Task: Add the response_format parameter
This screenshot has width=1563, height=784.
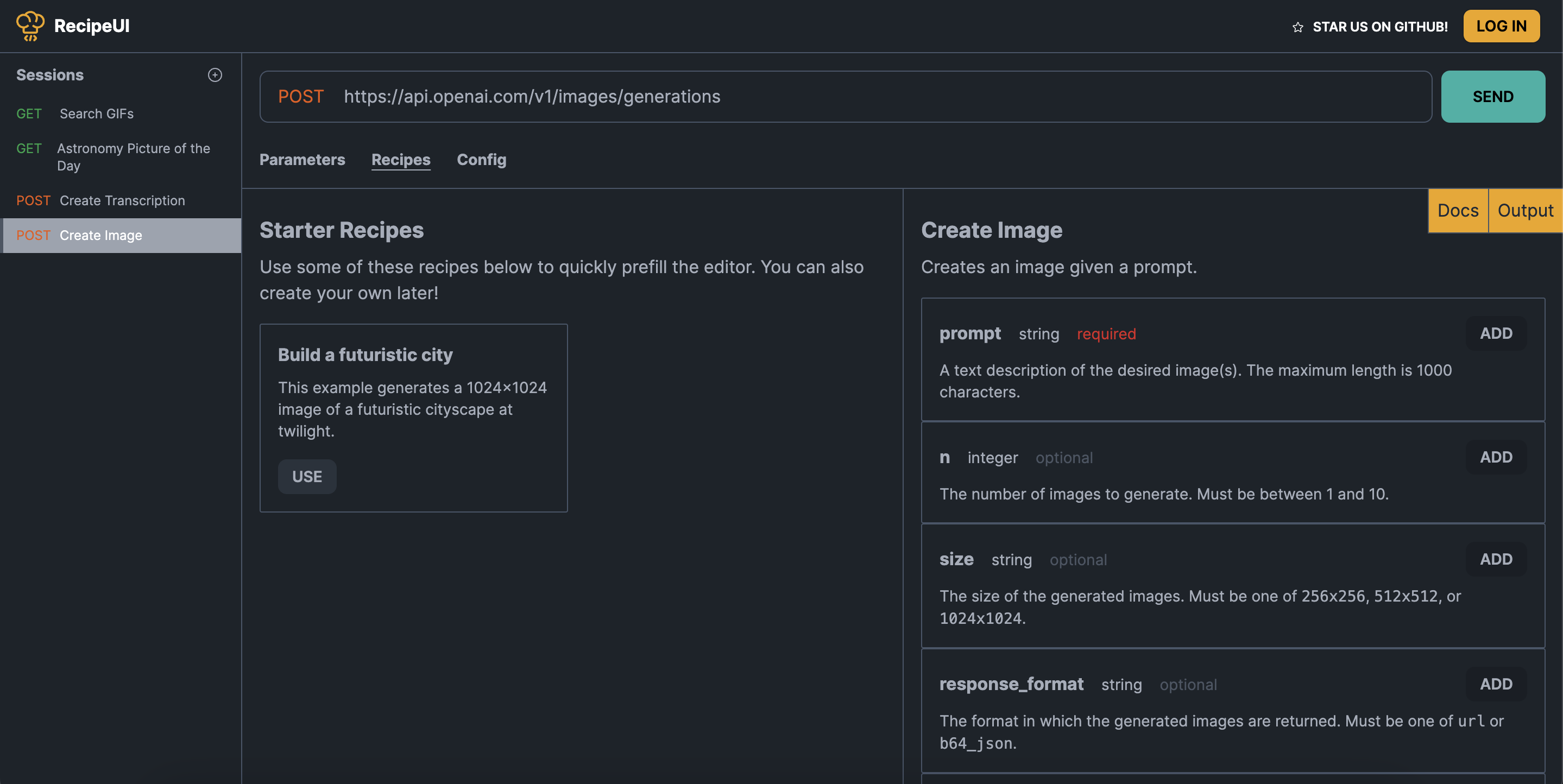Action: click(x=1495, y=684)
